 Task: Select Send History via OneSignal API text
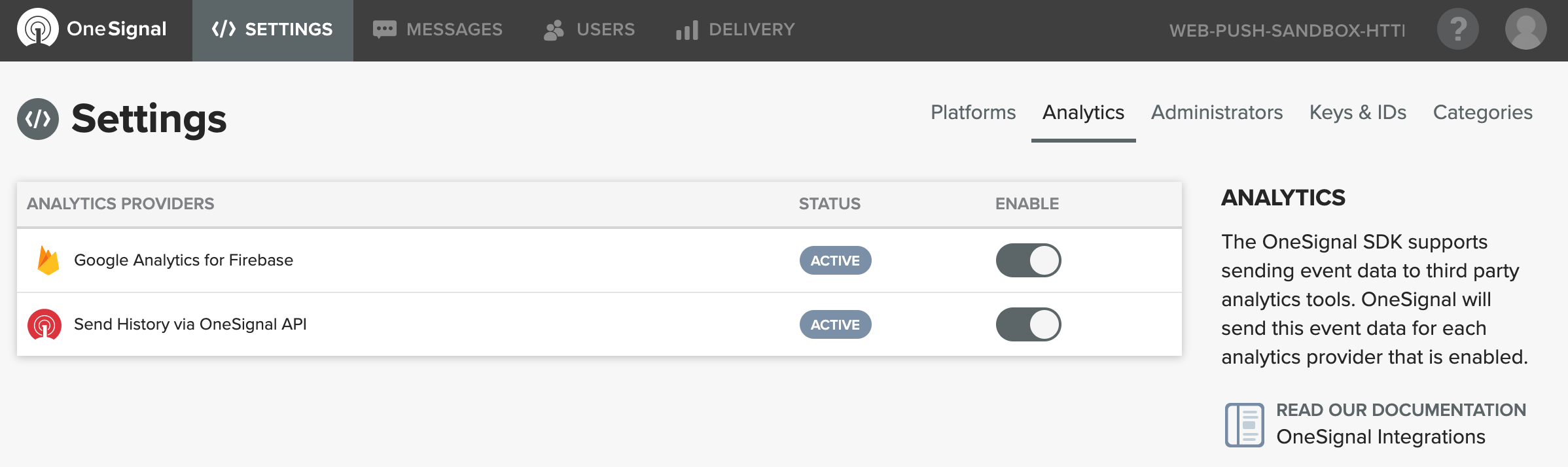(190, 324)
